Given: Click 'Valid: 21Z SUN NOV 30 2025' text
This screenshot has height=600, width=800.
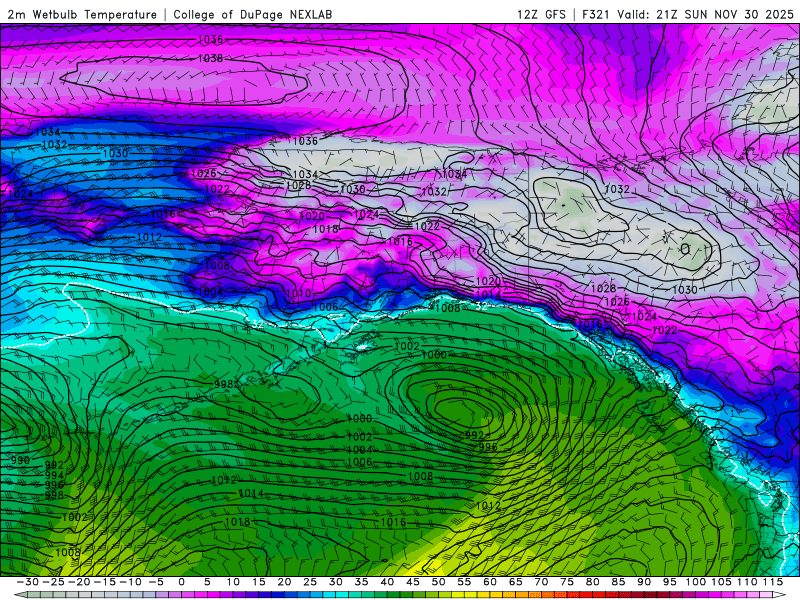Looking at the screenshot, I should coord(706,15).
